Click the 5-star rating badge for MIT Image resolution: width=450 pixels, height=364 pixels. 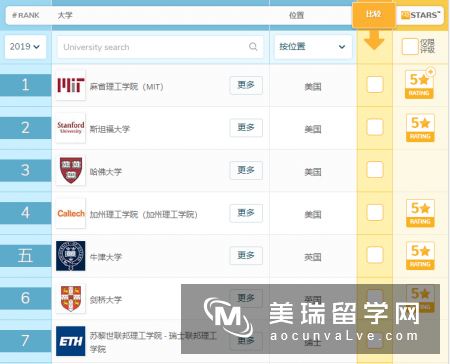[x=419, y=85]
